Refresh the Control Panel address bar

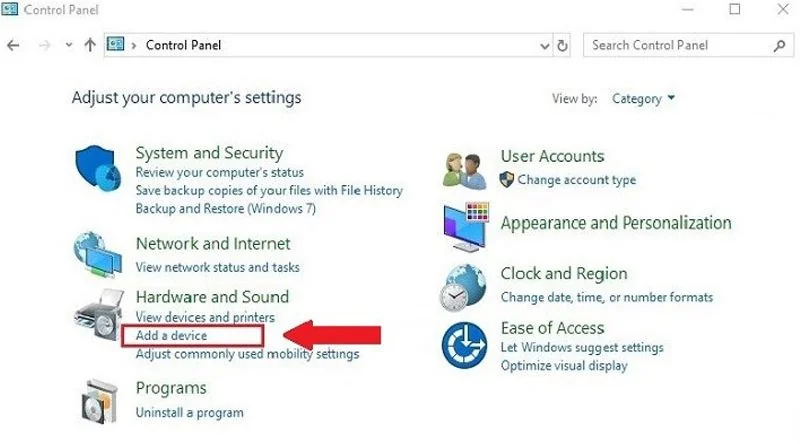click(x=562, y=45)
